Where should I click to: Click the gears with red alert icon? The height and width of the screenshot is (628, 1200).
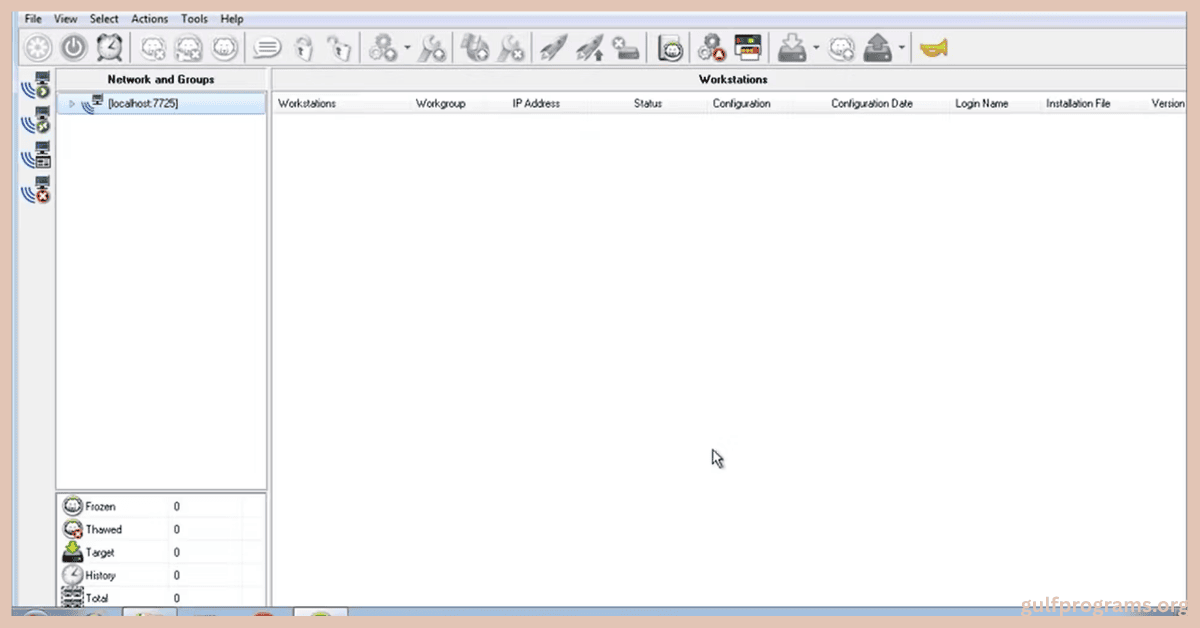711,48
